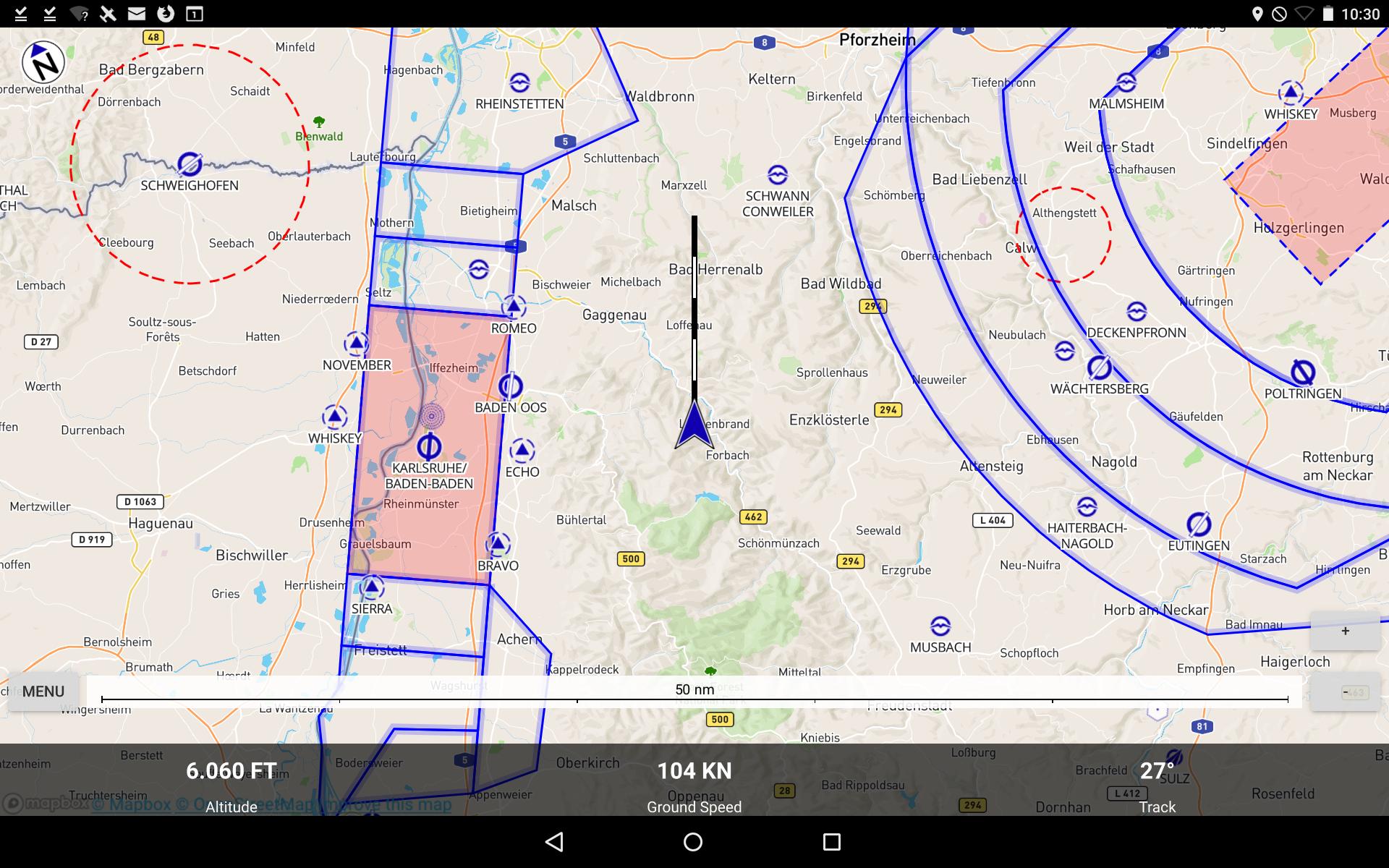Tap the location indicator in status bar

(1257, 14)
